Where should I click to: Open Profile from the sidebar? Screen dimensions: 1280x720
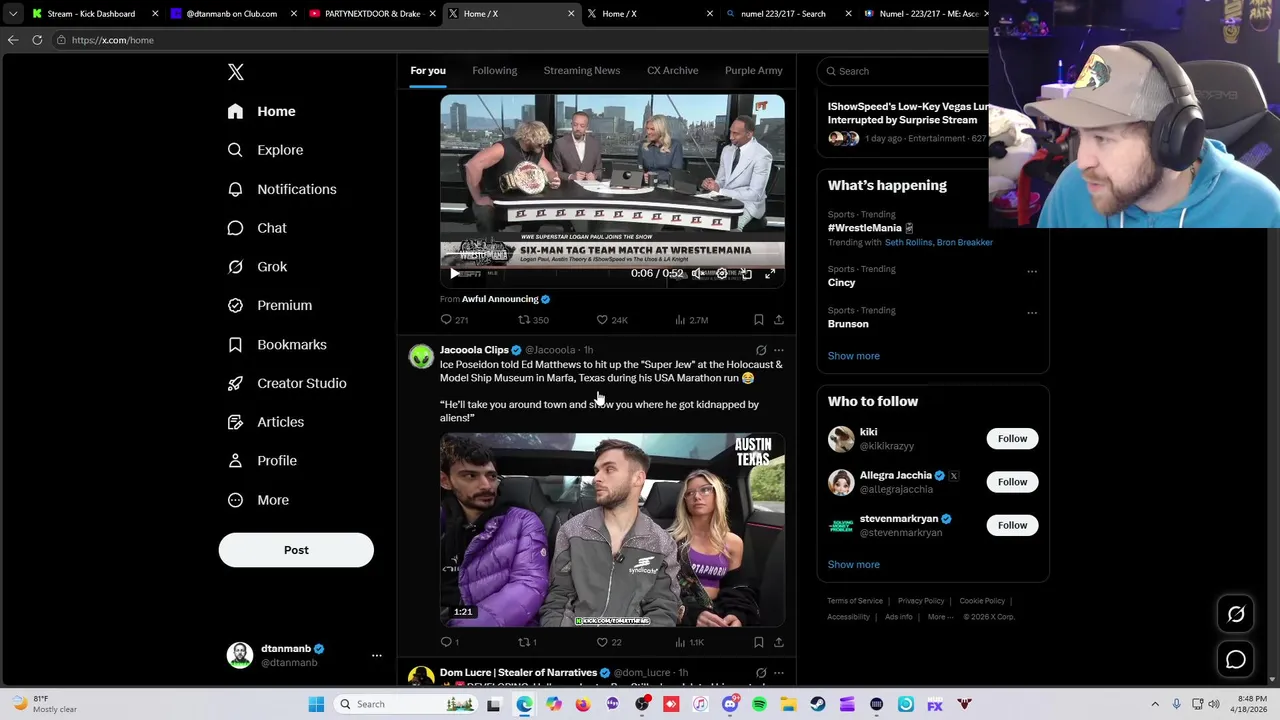click(262, 461)
